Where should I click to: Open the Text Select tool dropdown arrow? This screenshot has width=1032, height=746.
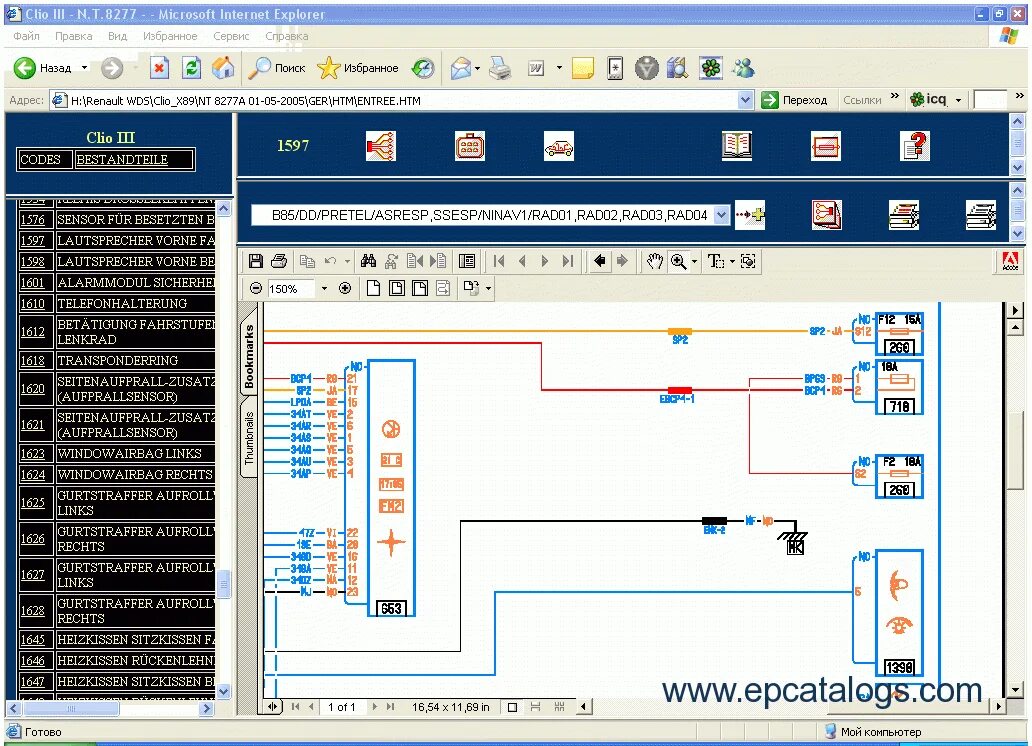tap(732, 262)
